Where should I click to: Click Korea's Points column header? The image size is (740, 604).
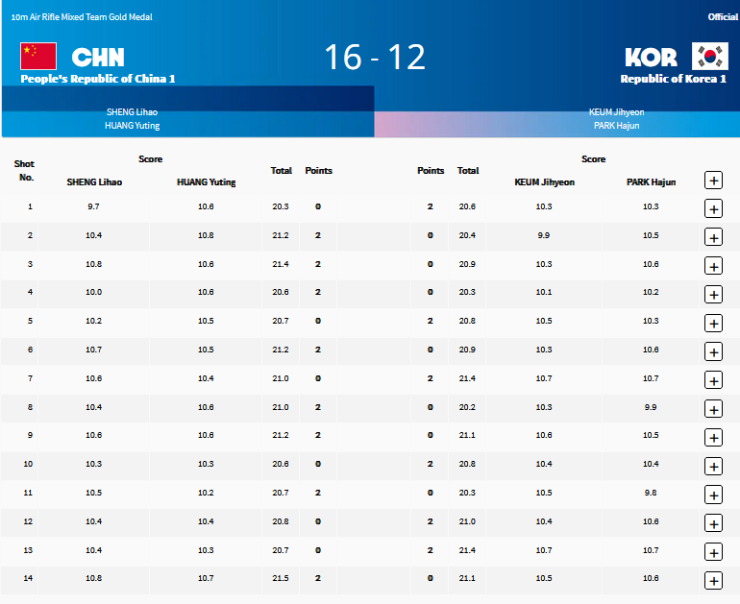(430, 170)
